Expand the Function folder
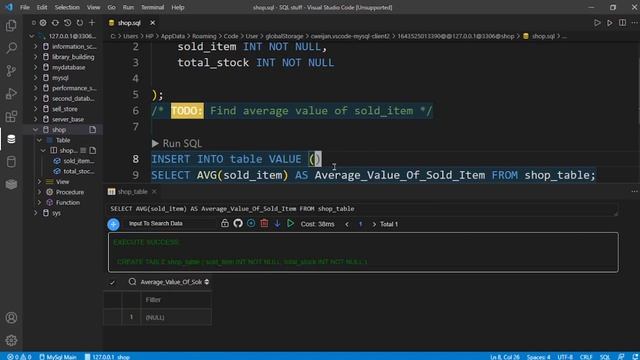This screenshot has height=360, width=640. (40, 202)
